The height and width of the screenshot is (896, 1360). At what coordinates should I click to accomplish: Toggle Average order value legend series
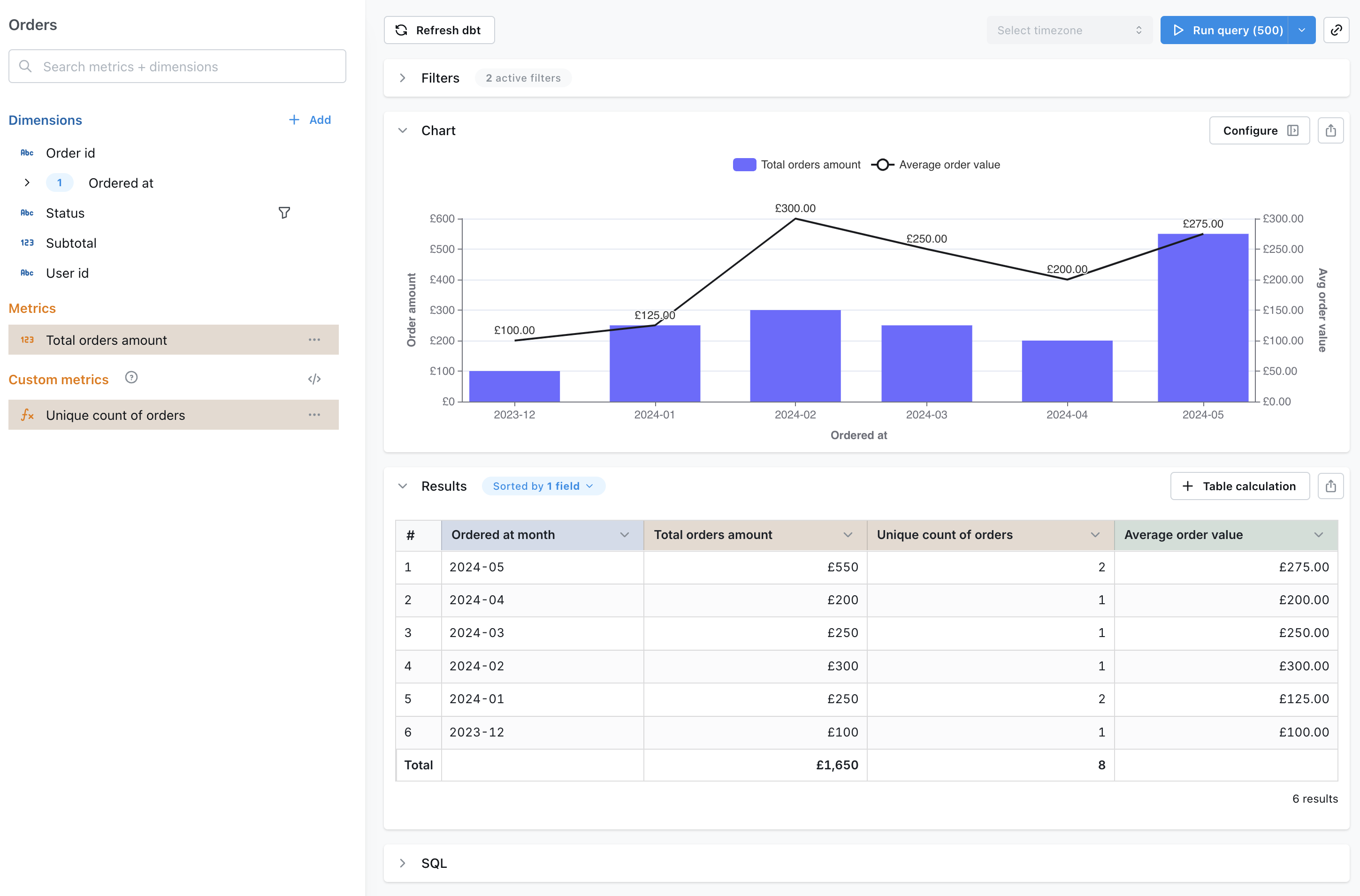click(935, 165)
